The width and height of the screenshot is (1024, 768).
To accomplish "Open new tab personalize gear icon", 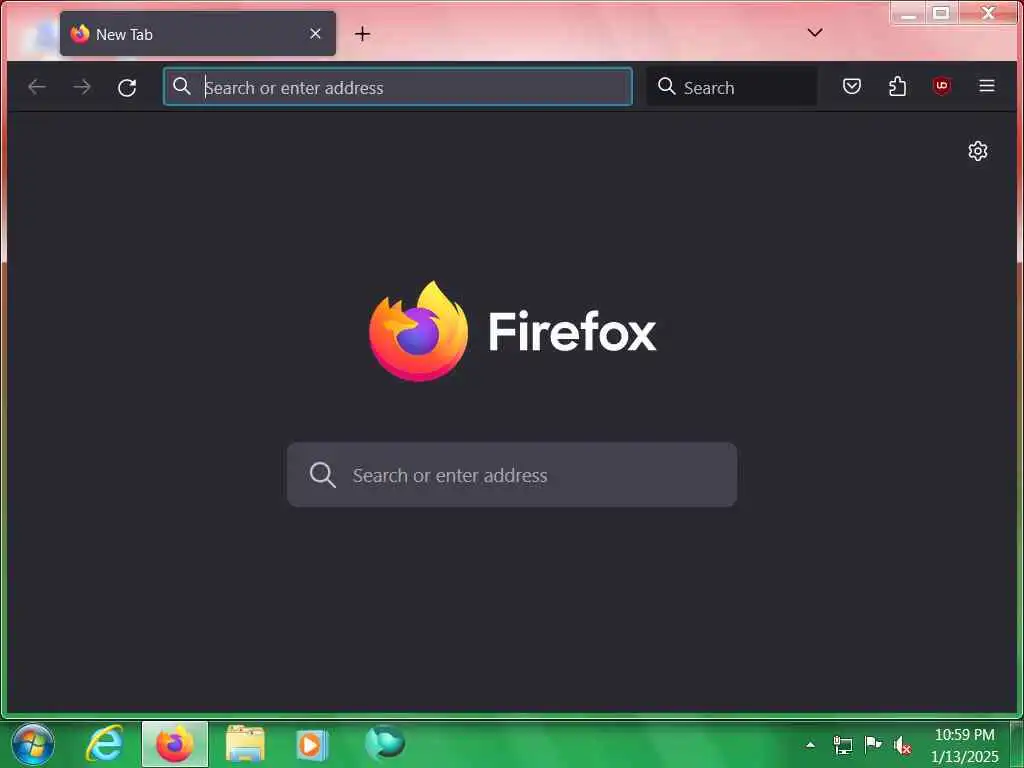I will click(978, 151).
